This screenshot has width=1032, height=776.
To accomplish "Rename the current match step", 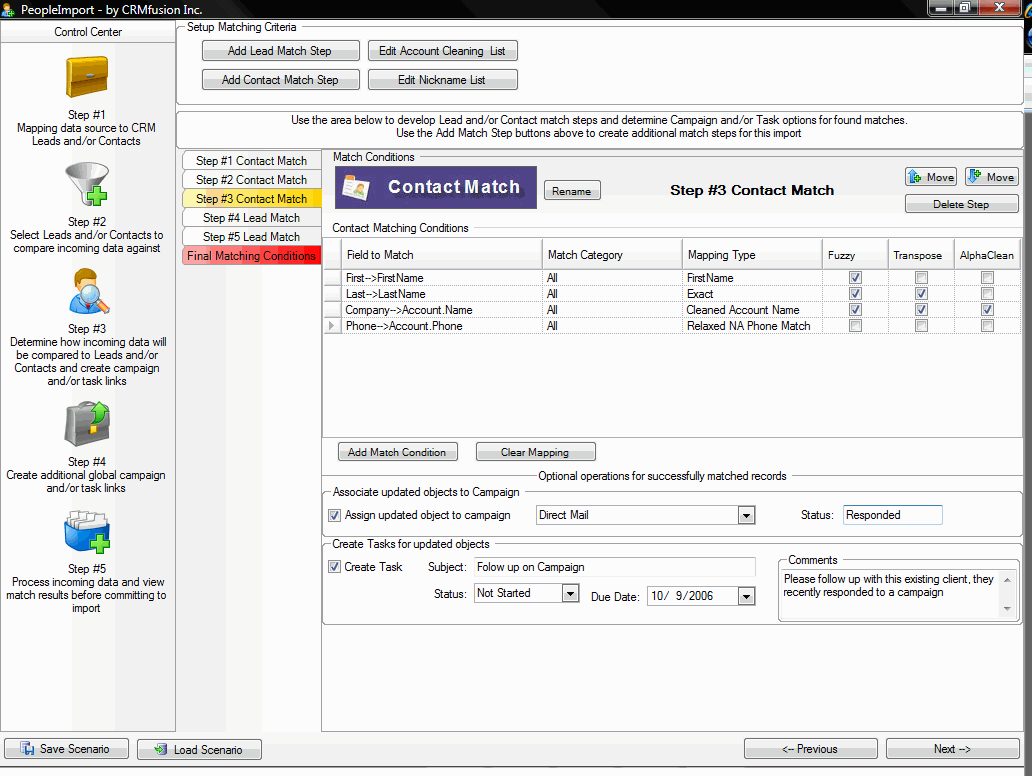I will (x=572, y=191).
